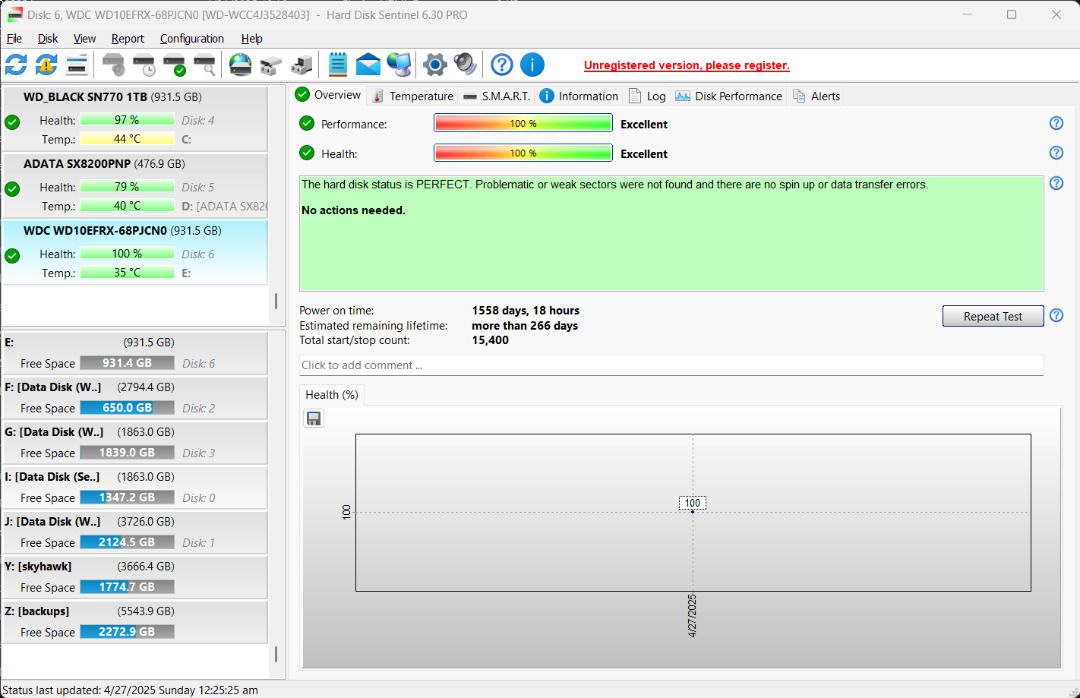The width and height of the screenshot is (1080, 698).
Task: Switch to the Temperature tab
Action: (413, 96)
